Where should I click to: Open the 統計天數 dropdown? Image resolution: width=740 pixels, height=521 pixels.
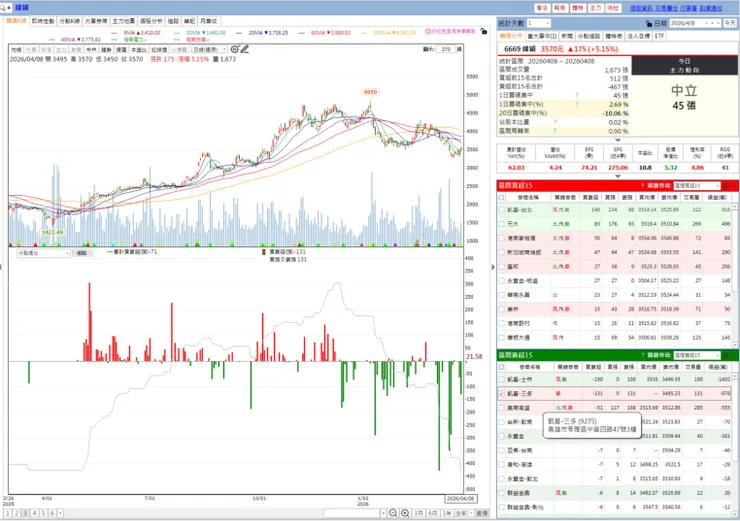click(x=547, y=23)
